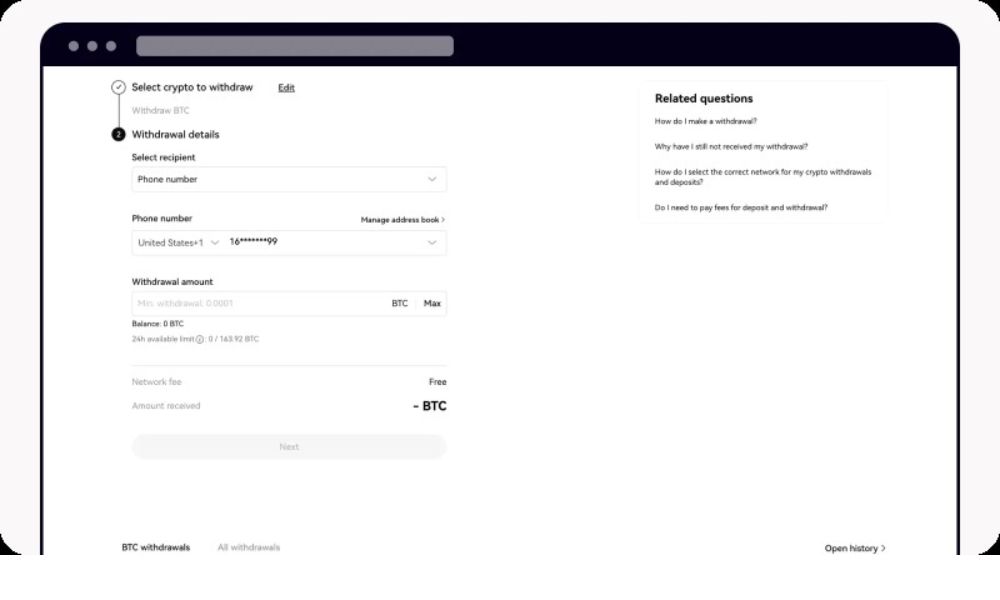This screenshot has width=1000, height=600.
Task: Open history via the Open history link
Action: tap(854, 548)
